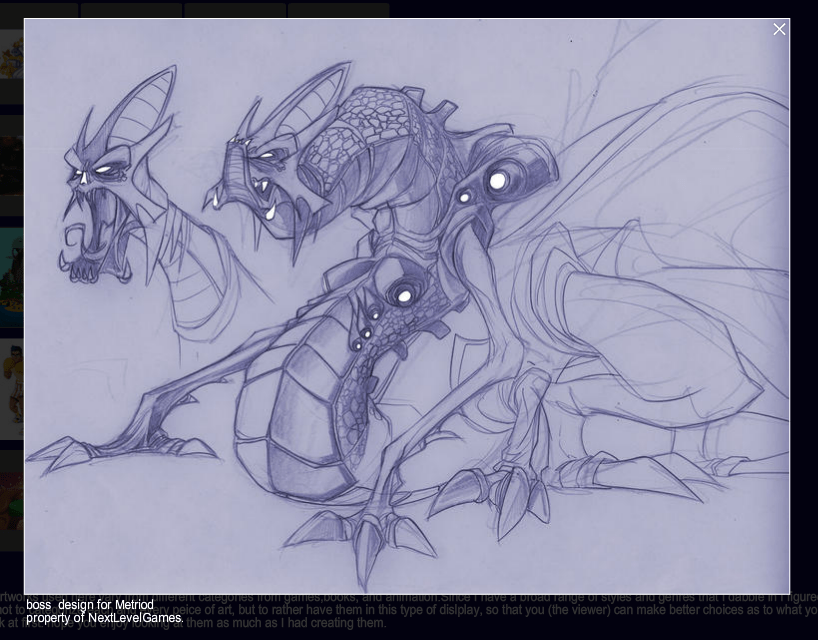Click the dark overlay right of the image

coord(804,300)
